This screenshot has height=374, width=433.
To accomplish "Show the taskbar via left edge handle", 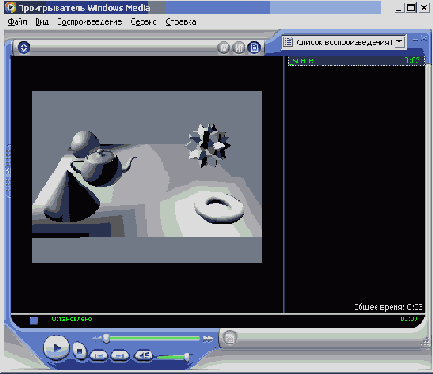I will pyautogui.click(x=8, y=172).
